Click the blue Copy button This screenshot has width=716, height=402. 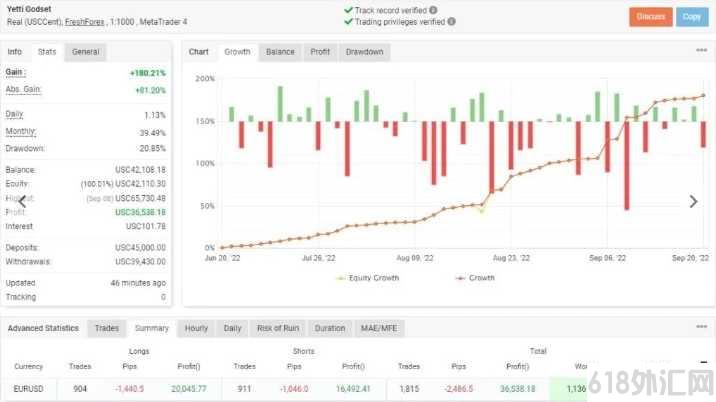tap(692, 17)
